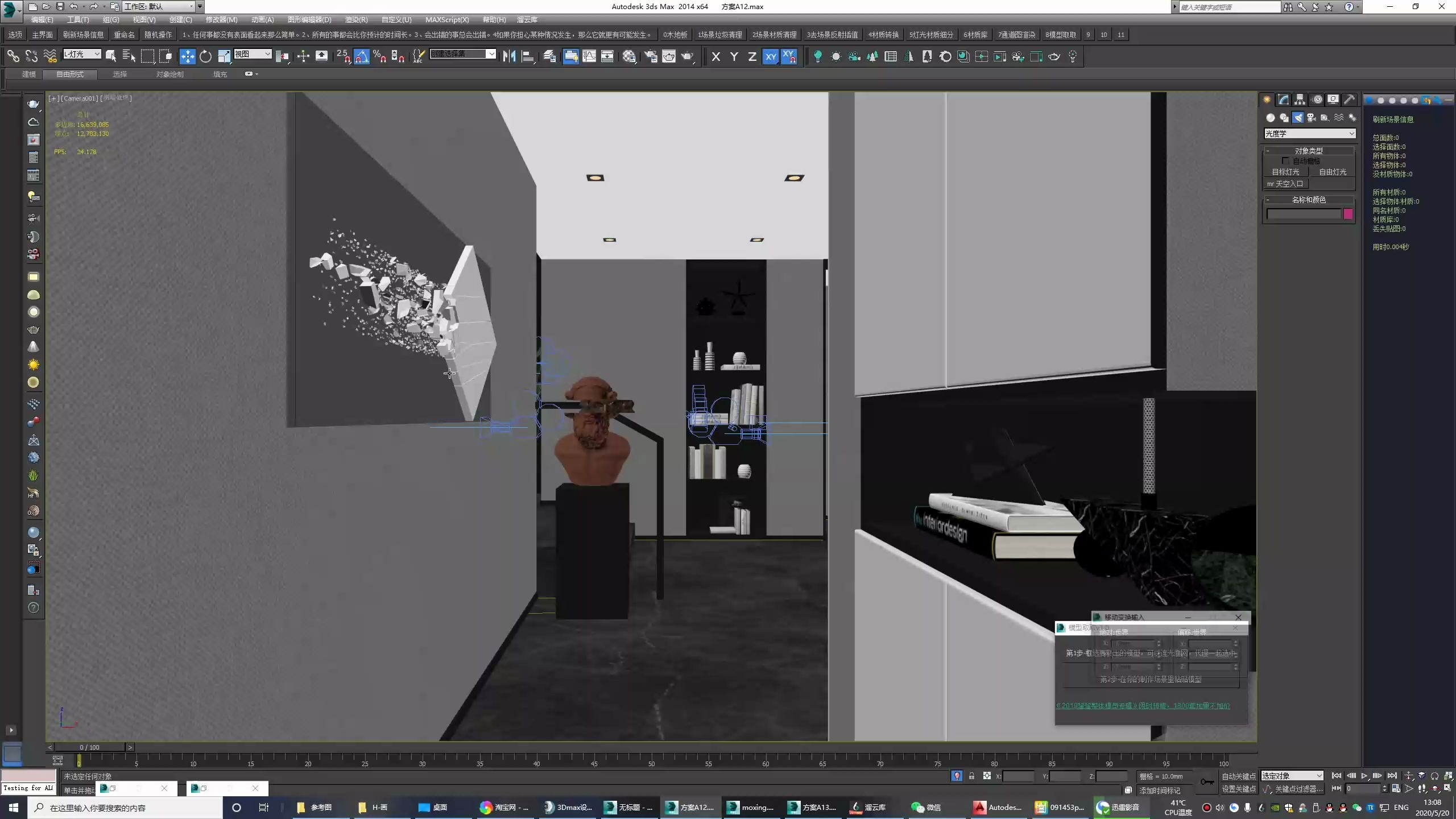Switch to the Modify panel tab
Image resolution: width=1456 pixels, height=819 pixels.
pyautogui.click(x=1283, y=100)
